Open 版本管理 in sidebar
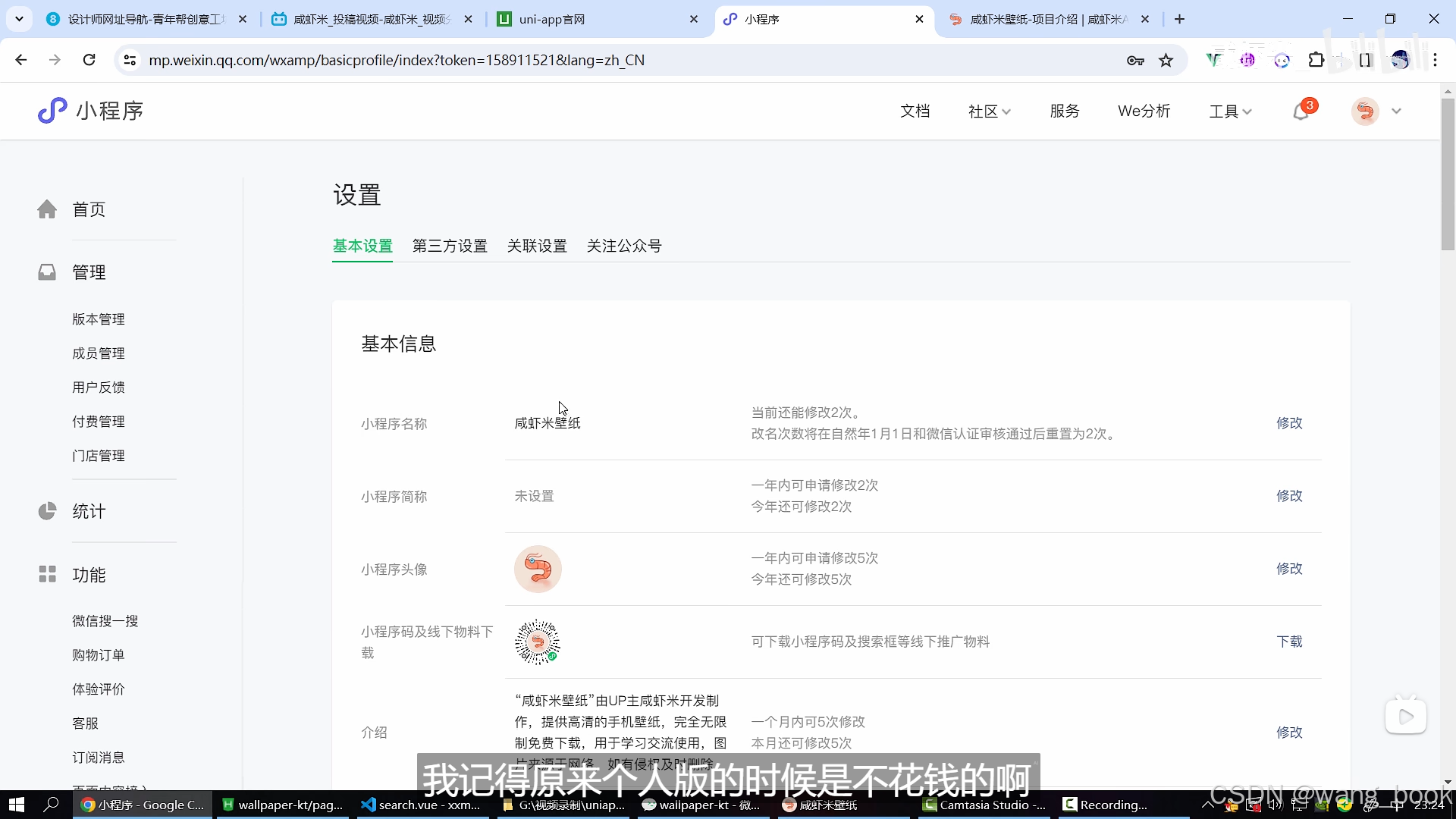This screenshot has width=1456, height=819. tap(99, 319)
